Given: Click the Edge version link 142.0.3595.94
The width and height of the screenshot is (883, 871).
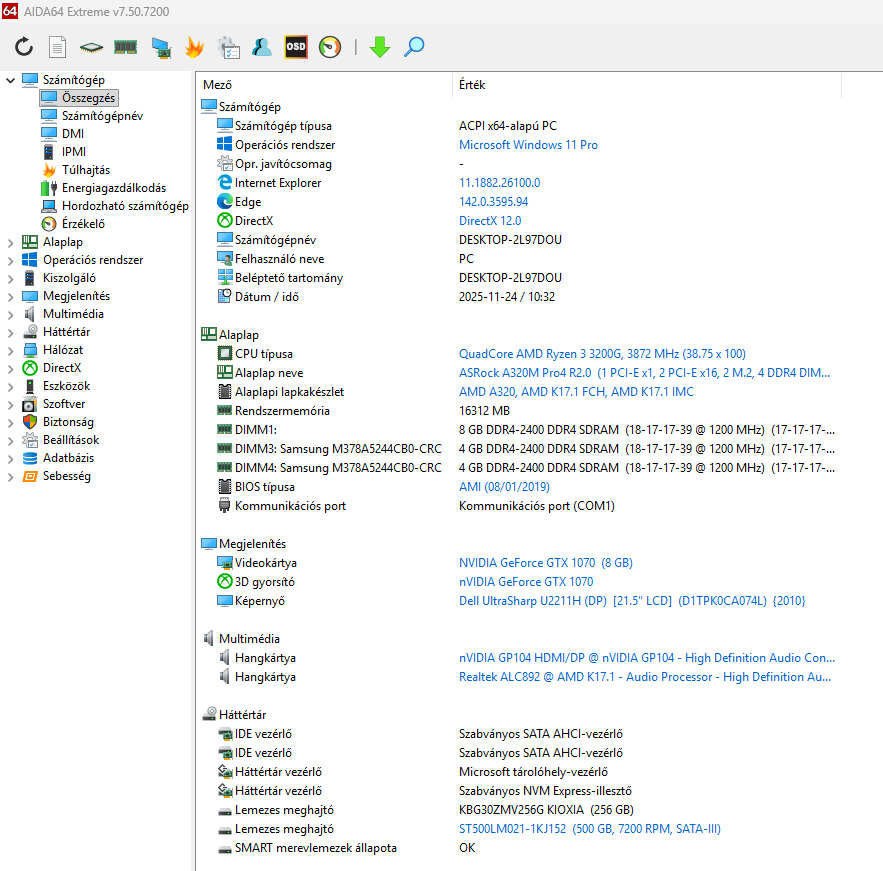Looking at the screenshot, I should point(493,202).
